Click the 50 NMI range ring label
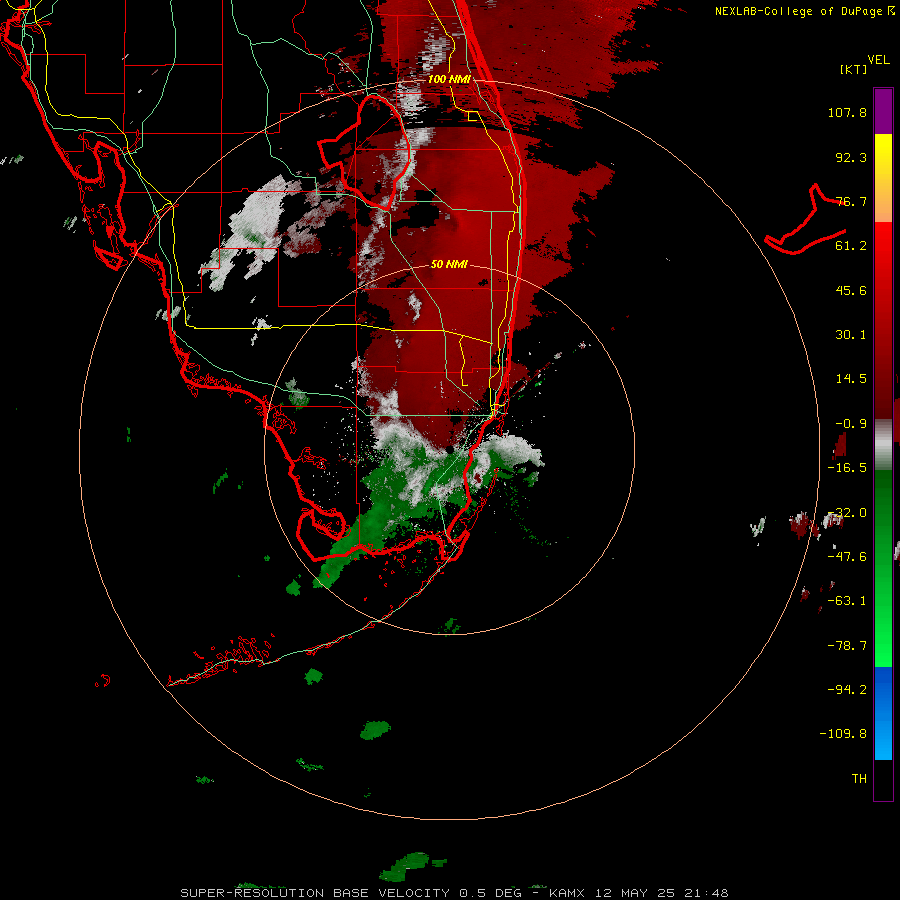 [449, 264]
